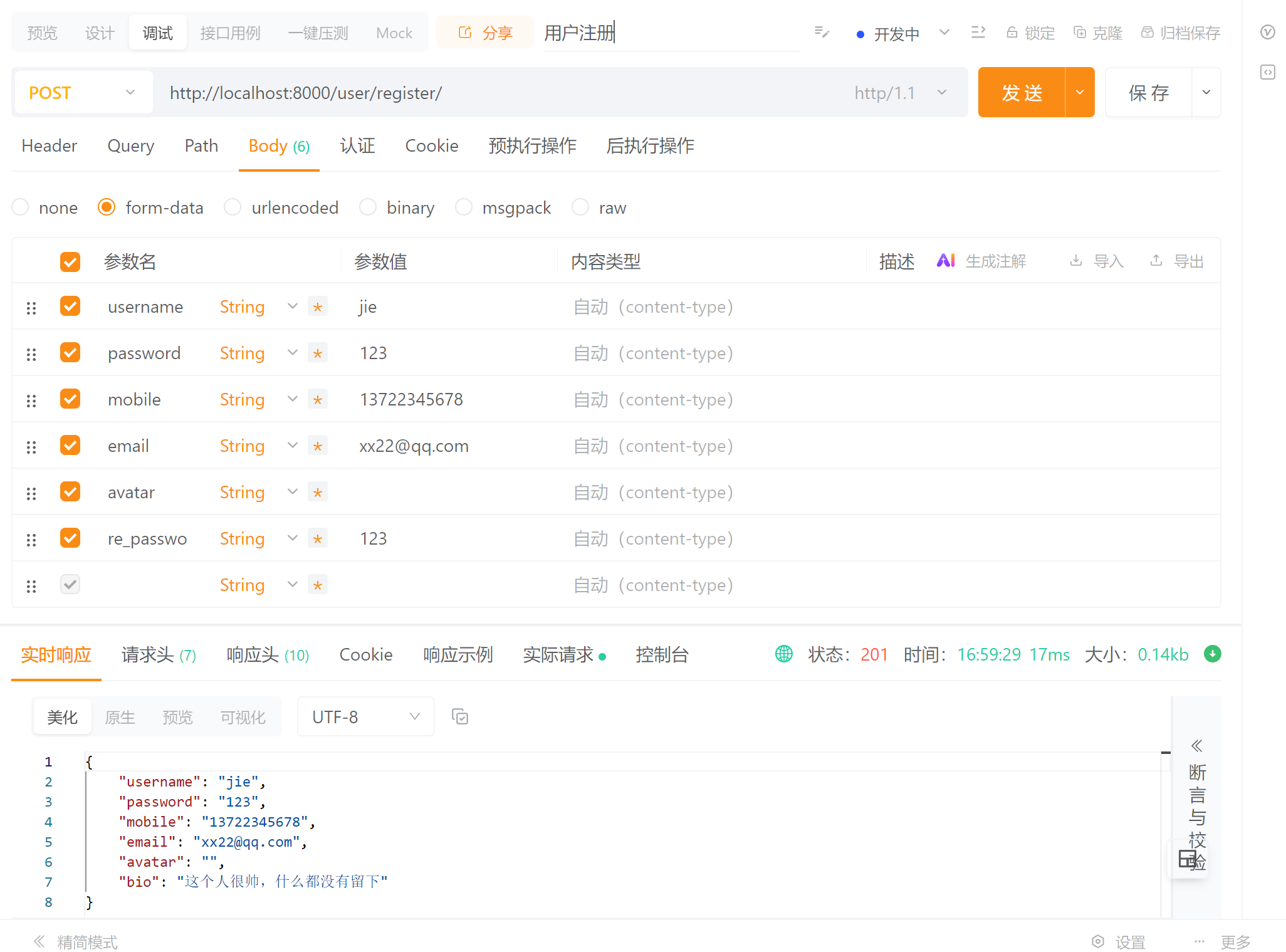Screen dimensions: 1286x952
Task: Open the UTF-8 encoding dropdown
Action: tap(365, 716)
